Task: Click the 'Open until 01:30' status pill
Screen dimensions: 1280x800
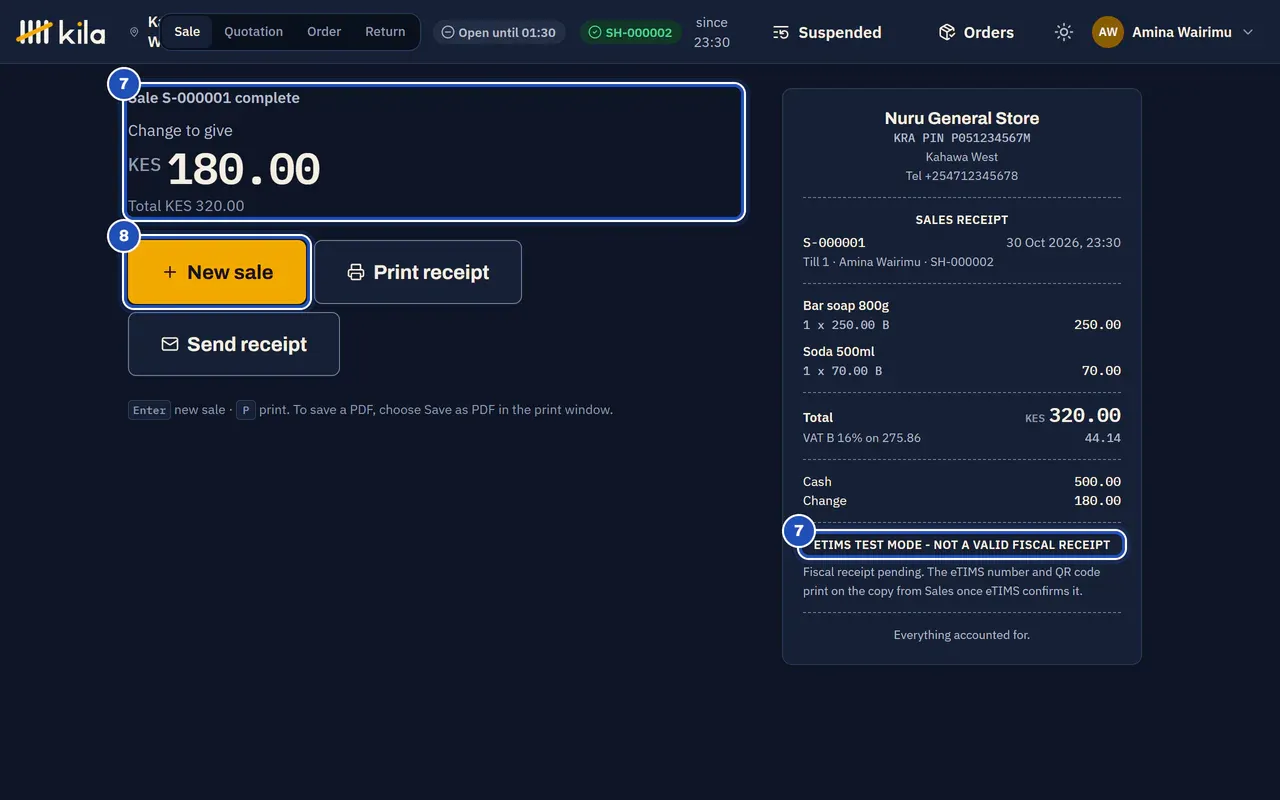Action: [x=499, y=32]
